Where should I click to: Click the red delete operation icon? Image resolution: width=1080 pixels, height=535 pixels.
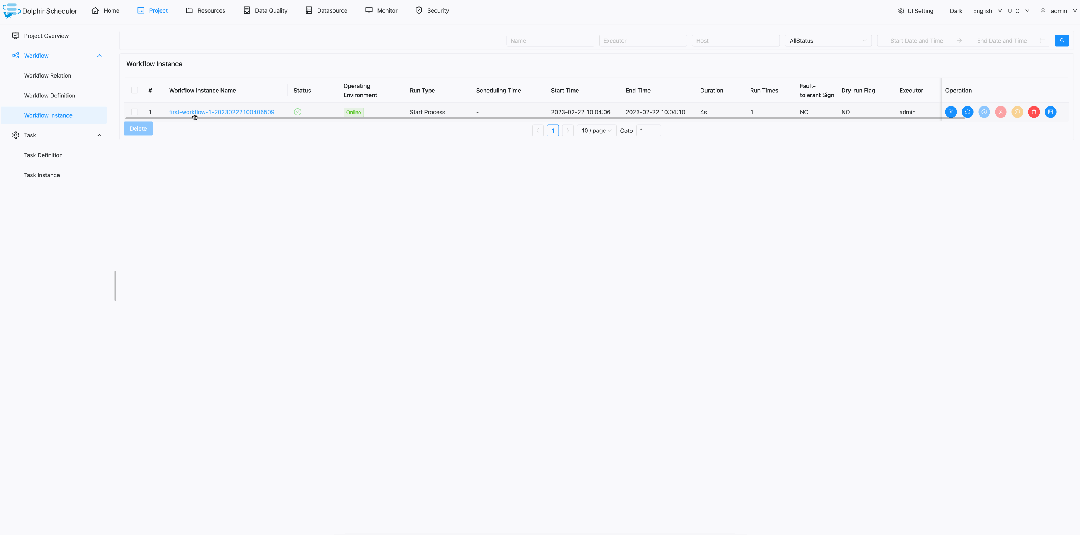[x=1033, y=112]
